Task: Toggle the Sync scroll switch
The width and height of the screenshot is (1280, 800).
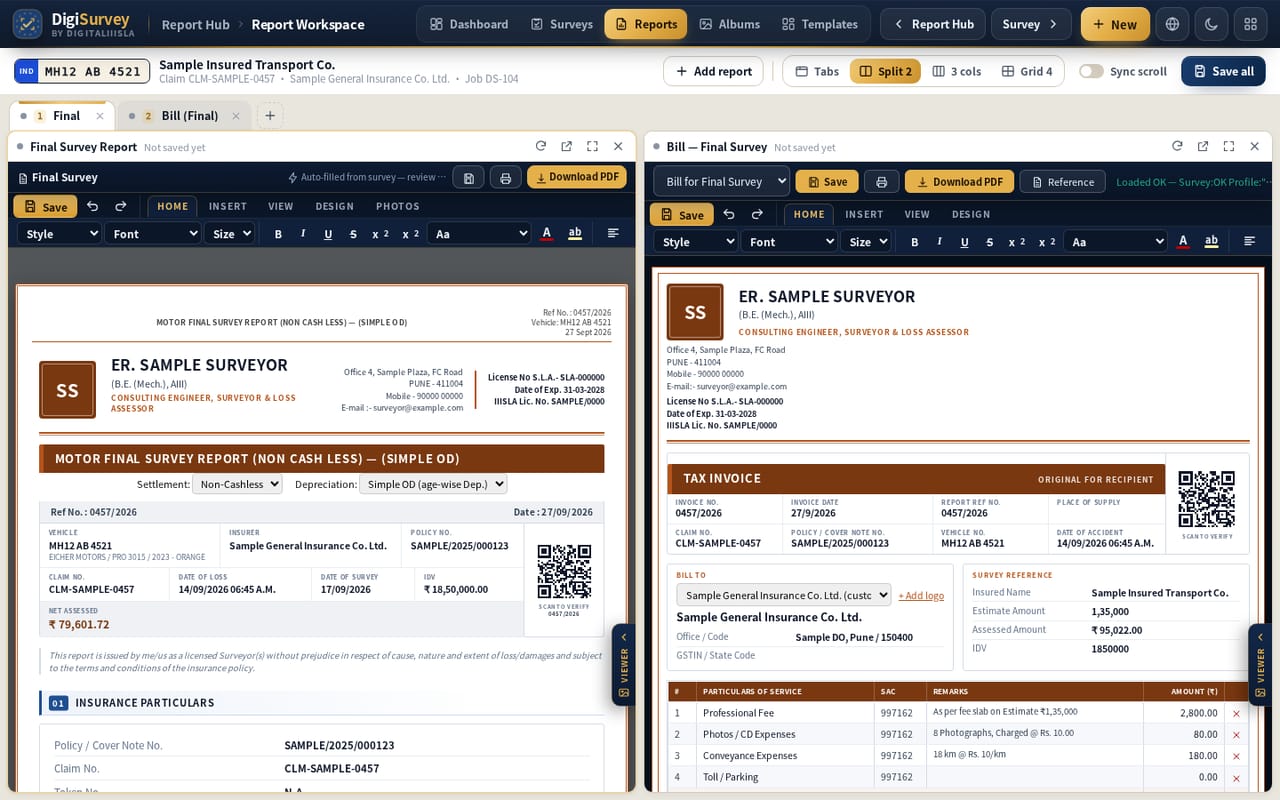Action: click(1091, 71)
